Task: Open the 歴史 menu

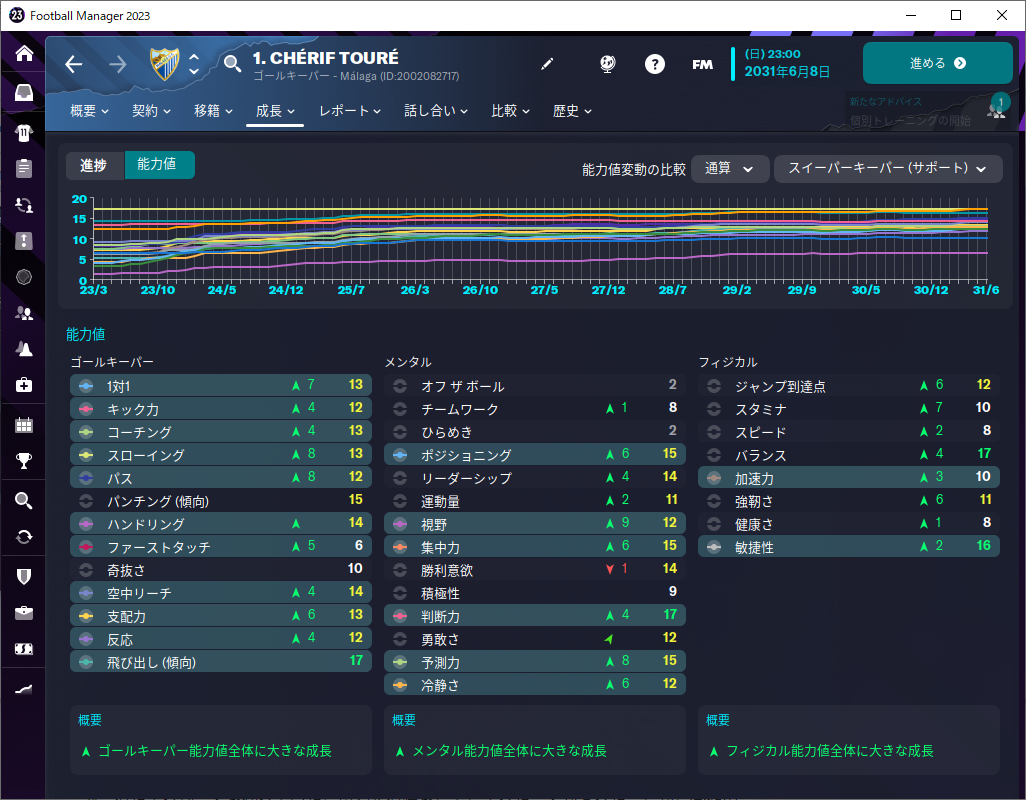Action: (573, 111)
